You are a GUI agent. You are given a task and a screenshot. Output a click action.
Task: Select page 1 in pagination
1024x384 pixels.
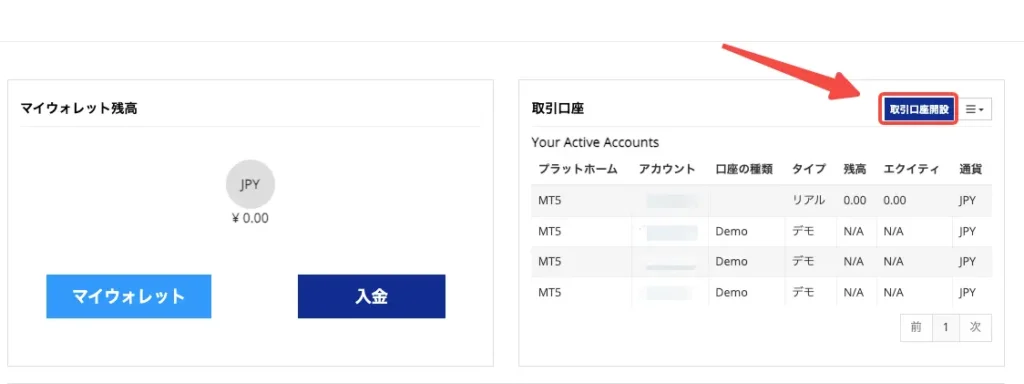[946, 328]
